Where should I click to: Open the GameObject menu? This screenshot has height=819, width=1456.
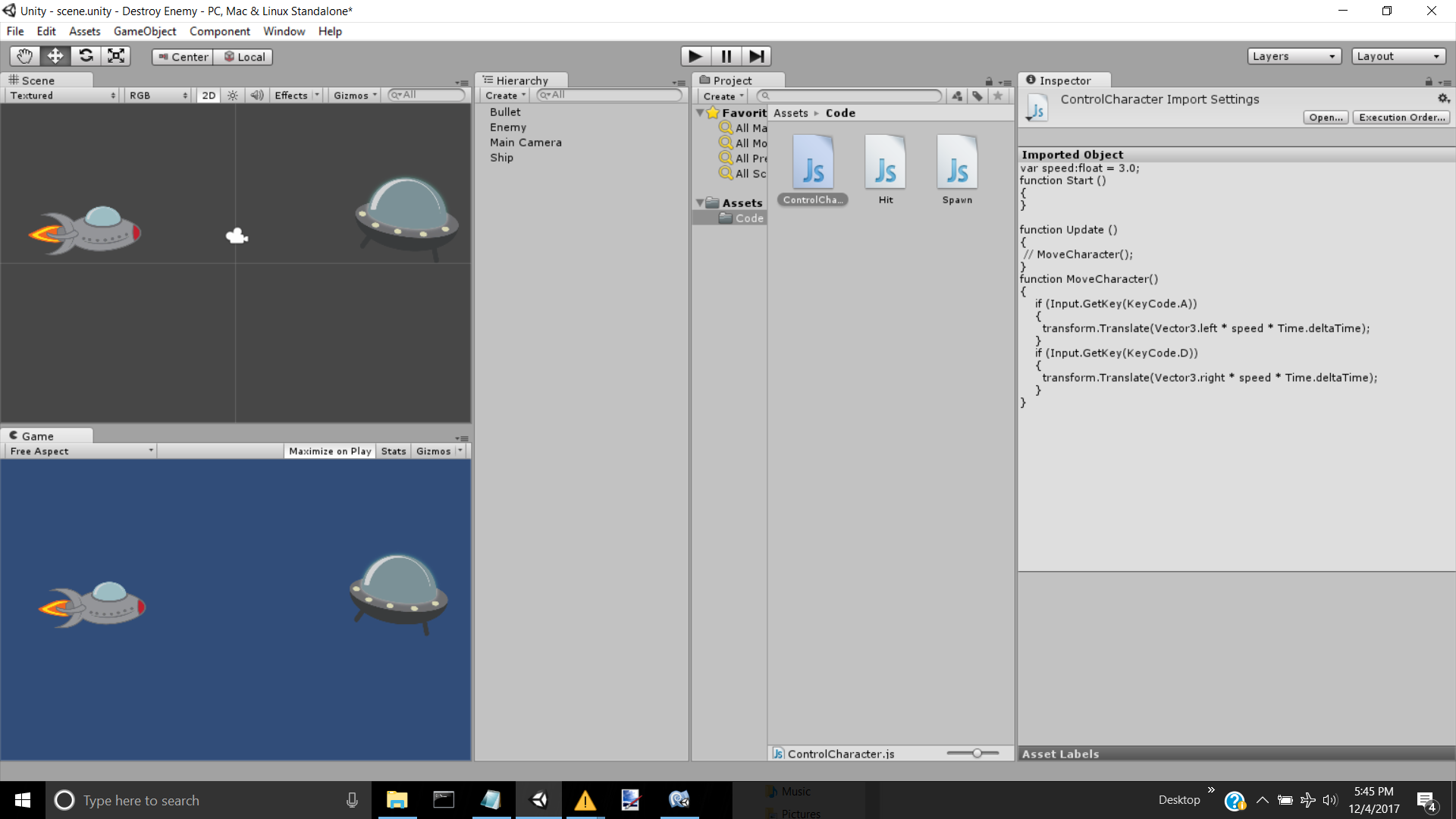tap(144, 31)
